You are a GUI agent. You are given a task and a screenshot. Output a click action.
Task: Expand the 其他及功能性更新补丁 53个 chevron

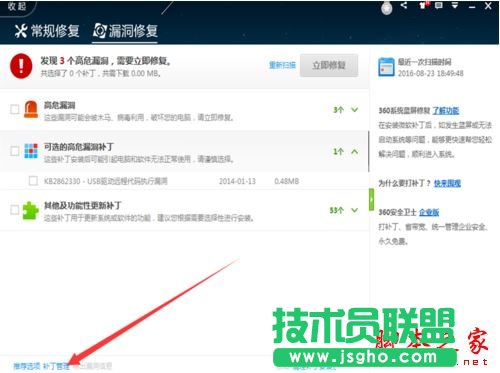(354, 210)
